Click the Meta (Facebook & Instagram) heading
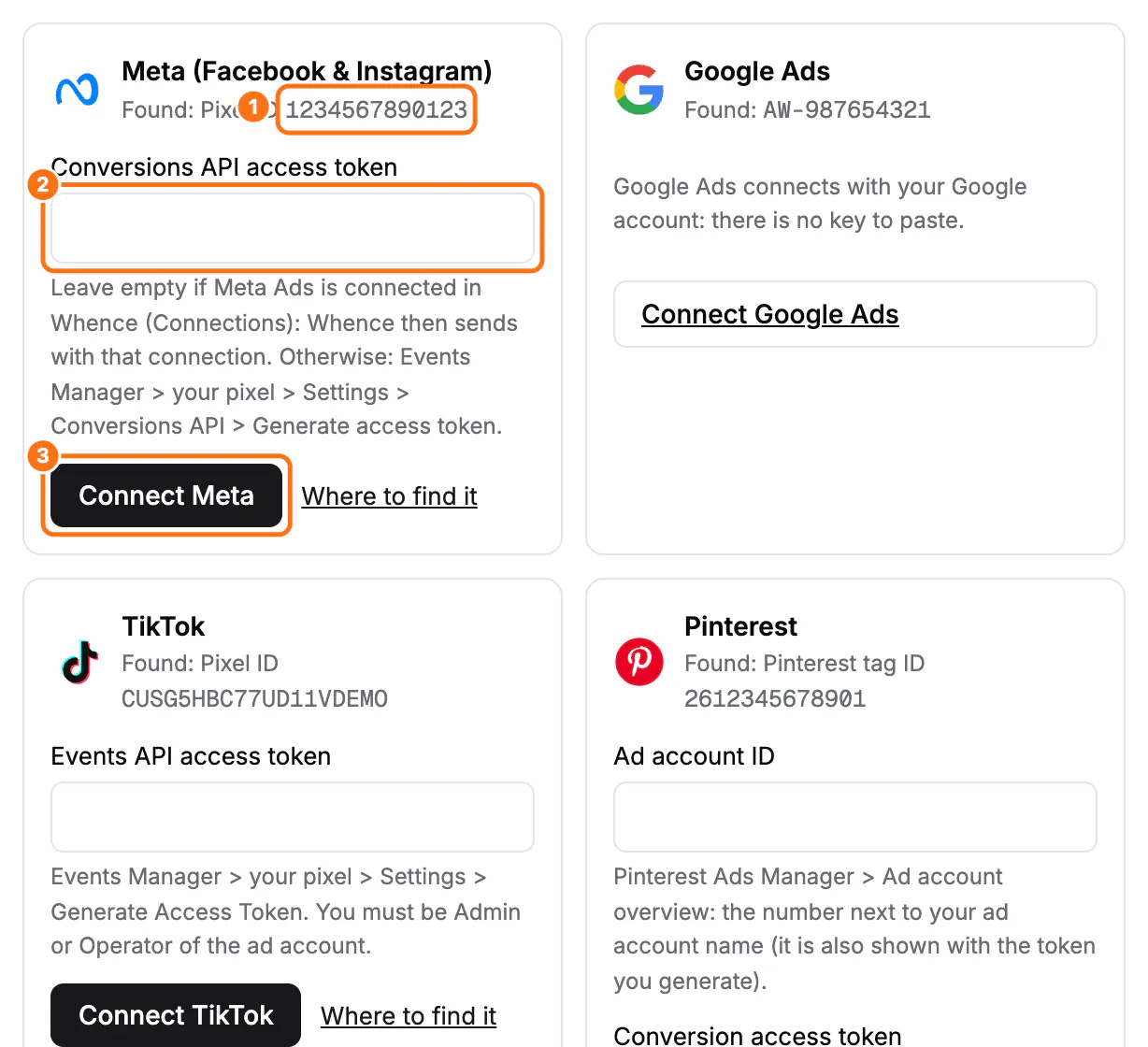1148x1047 pixels. click(307, 71)
